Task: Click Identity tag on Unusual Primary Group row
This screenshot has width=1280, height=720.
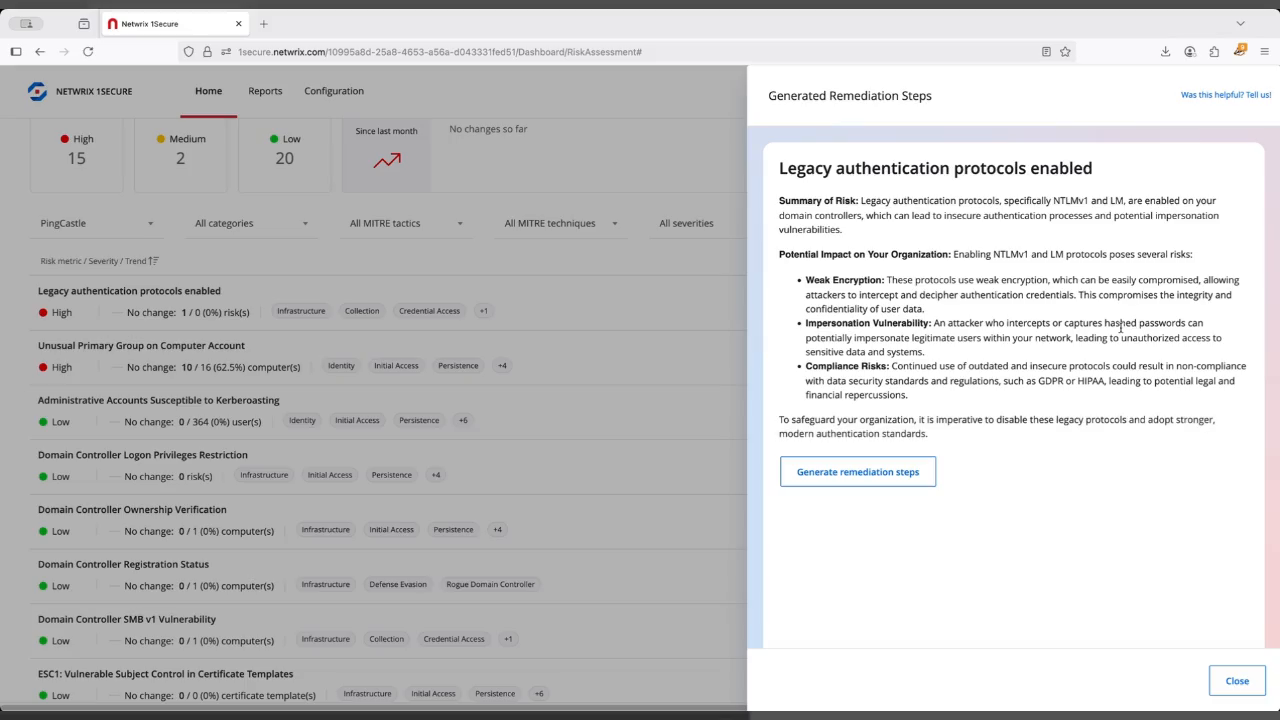Action: click(x=341, y=366)
